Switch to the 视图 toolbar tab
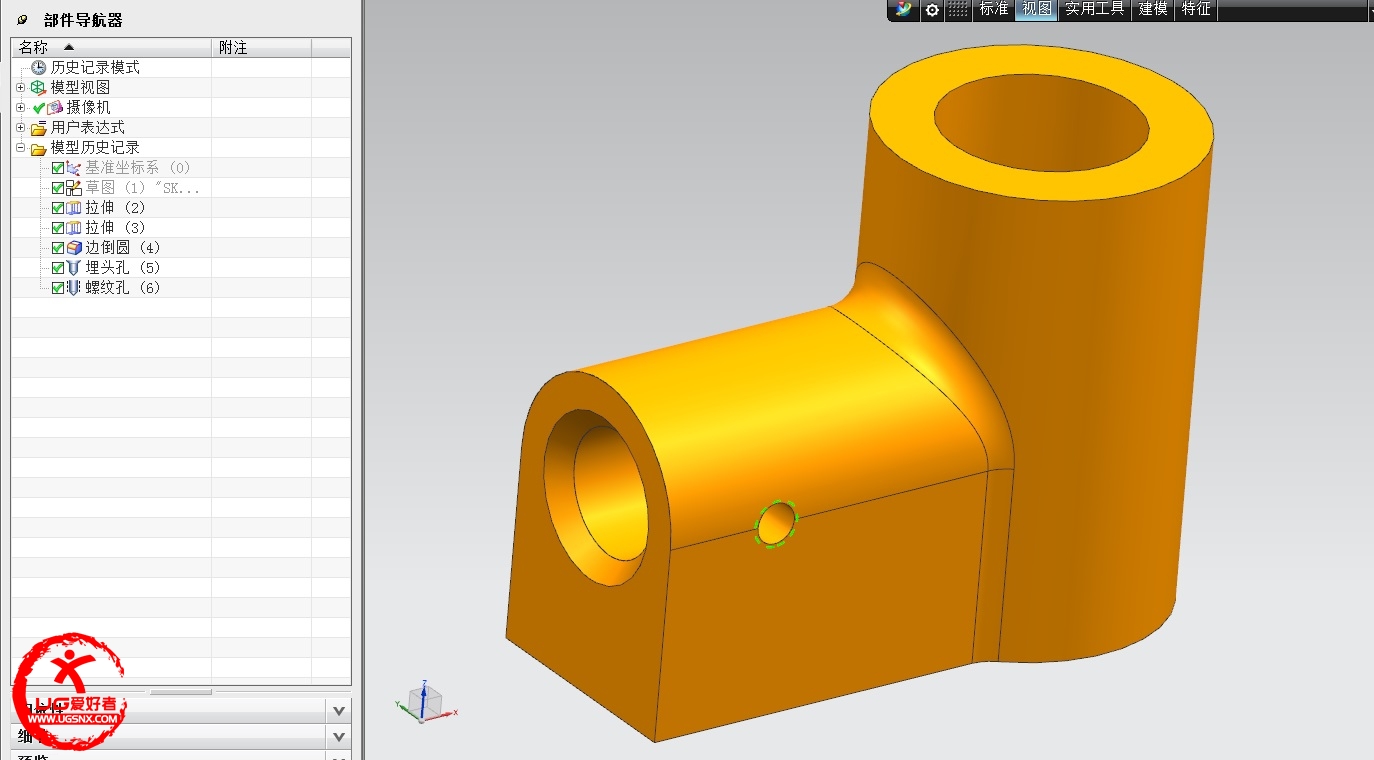The image size is (1374, 760). coord(1037,9)
